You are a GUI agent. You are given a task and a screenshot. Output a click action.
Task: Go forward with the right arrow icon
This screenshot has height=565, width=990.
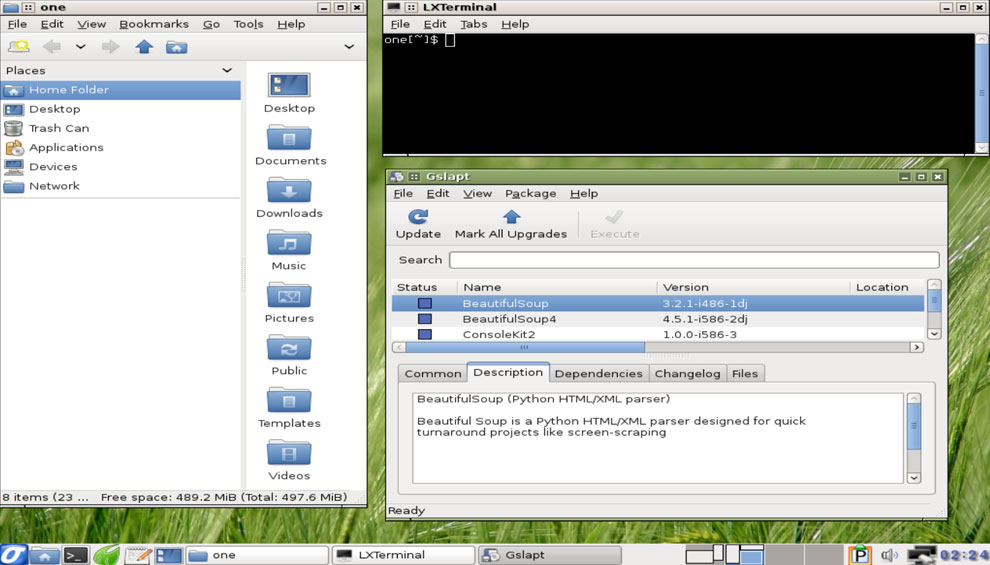[x=110, y=47]
